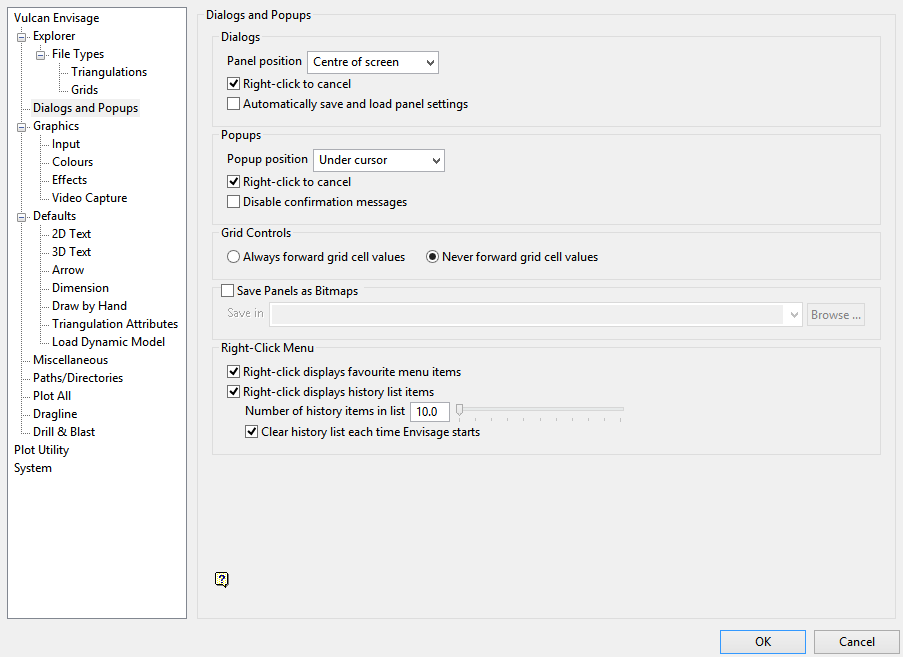Select Drill & Blast in the tree
The height and width of the screenshot is (657, 903).
[64, 431]
